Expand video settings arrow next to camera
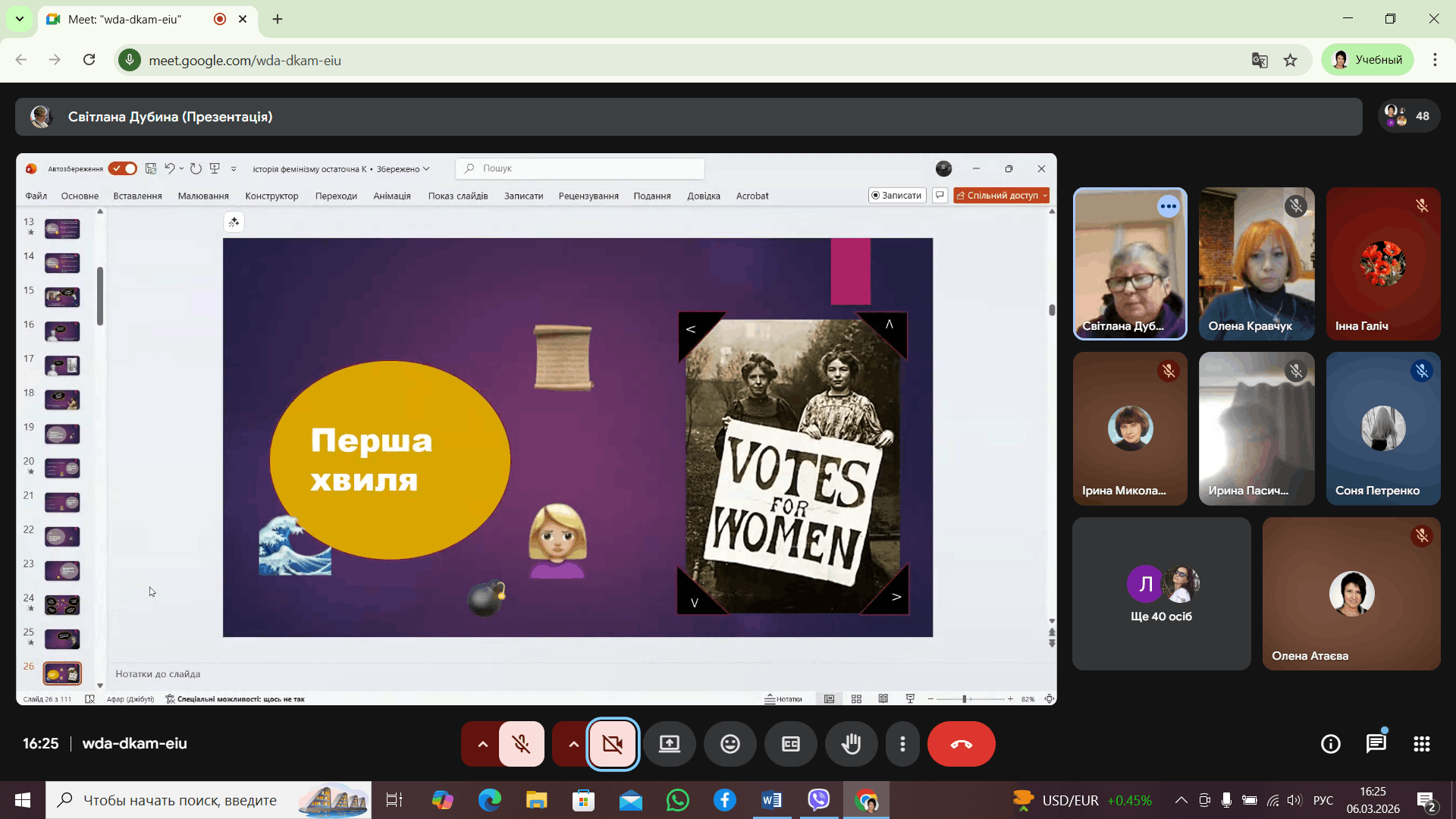 [x=573, y=744]
